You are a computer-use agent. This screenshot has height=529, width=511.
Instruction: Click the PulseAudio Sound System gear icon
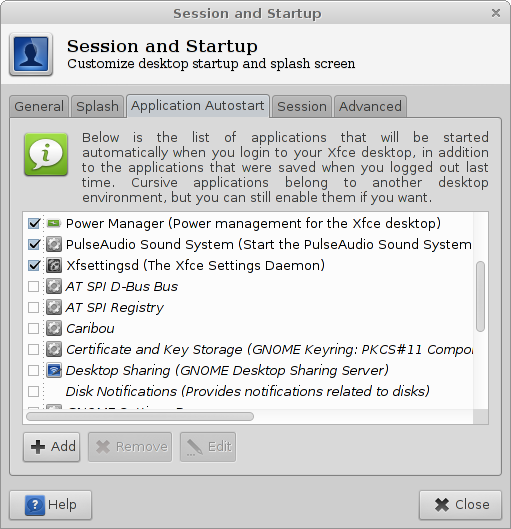click(x=54, y=244)
